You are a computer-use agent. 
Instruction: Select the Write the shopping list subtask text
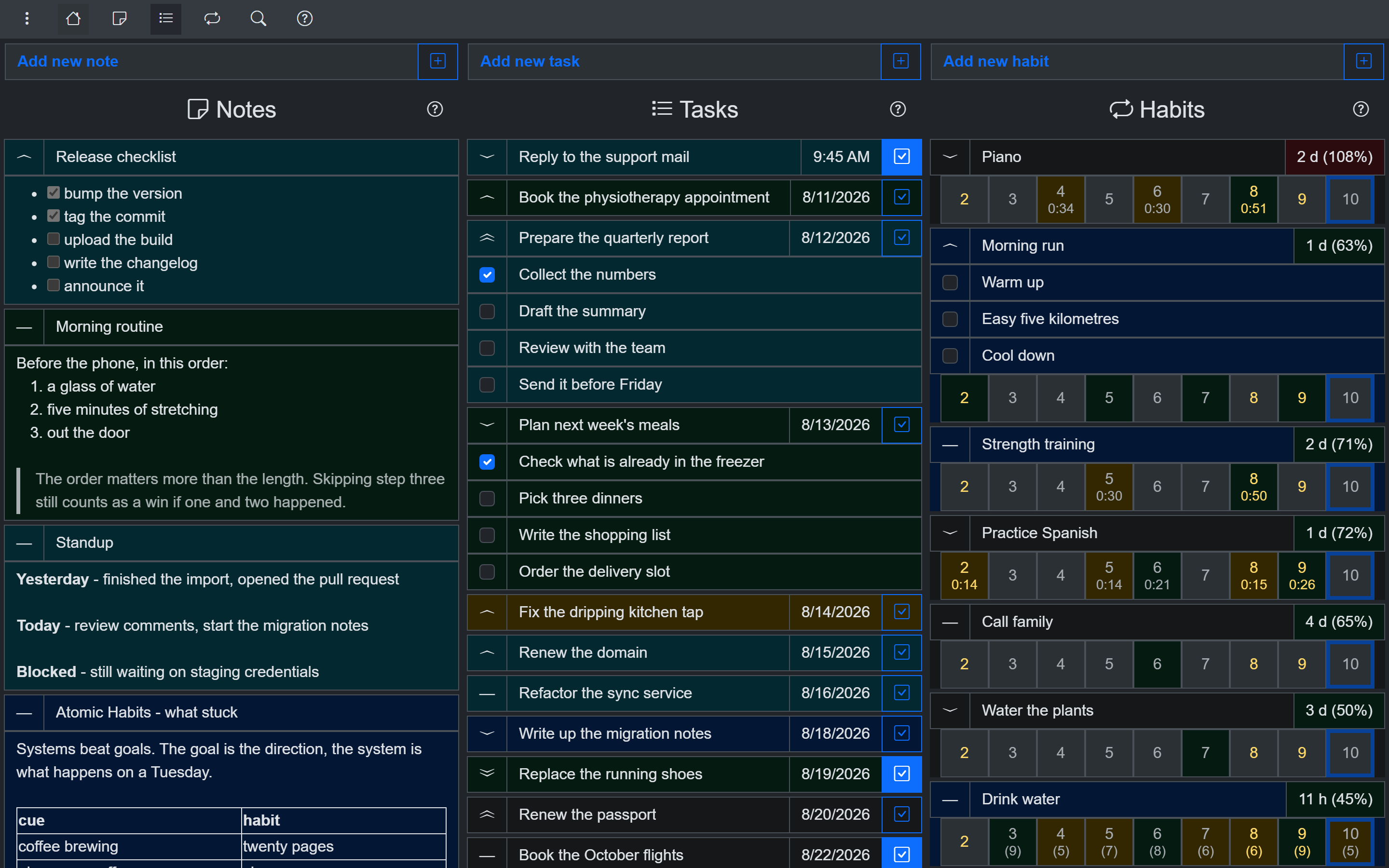click(x=595, y=535)
